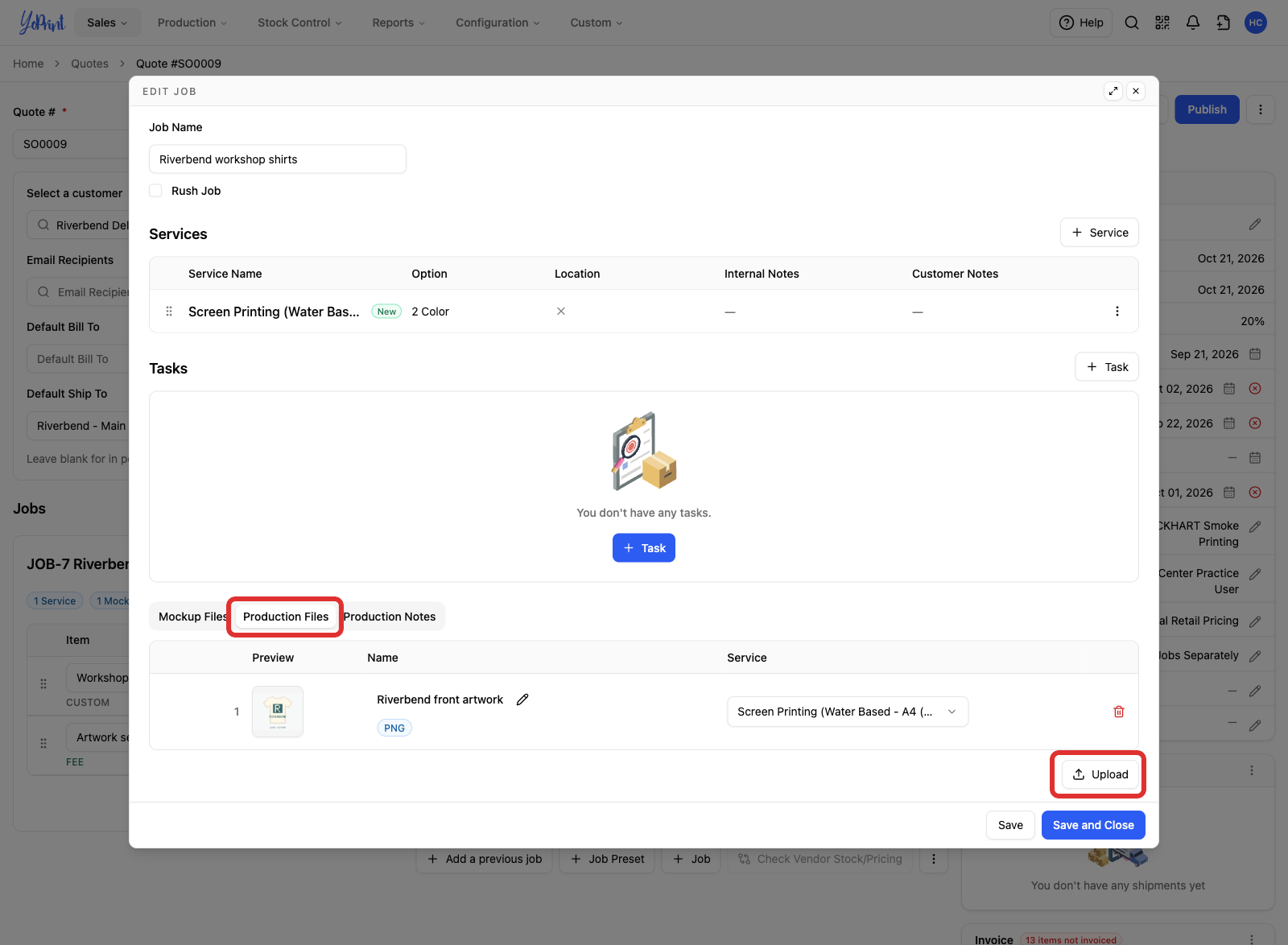This screenshot has height=945, width=1288.
Task: Delete the Riverbend front artwork file
Action: 1119,712
